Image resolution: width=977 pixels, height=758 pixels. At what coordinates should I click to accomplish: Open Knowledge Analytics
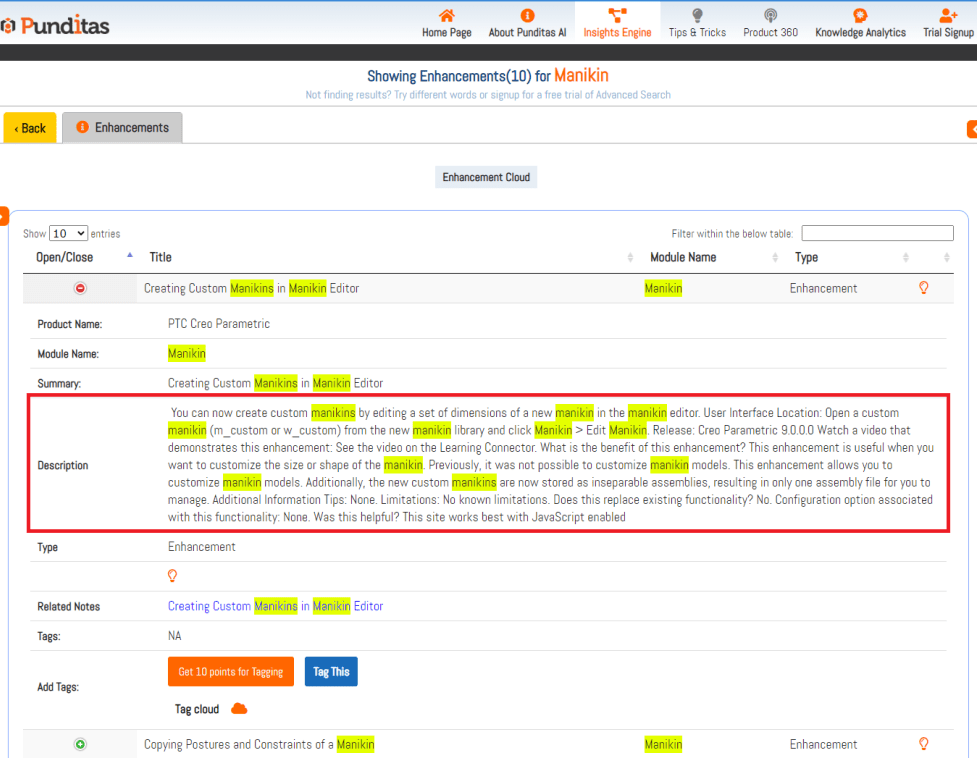tap(860, 16)
